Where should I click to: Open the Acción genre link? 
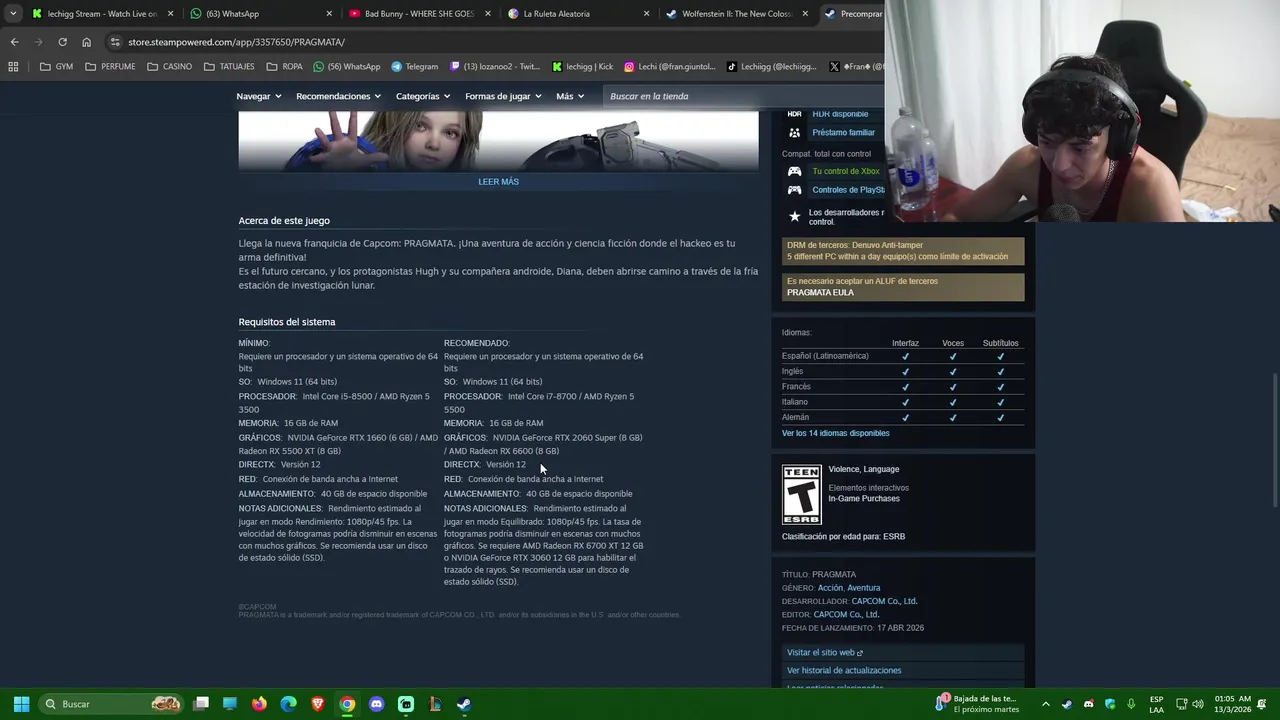pos(830,588)
